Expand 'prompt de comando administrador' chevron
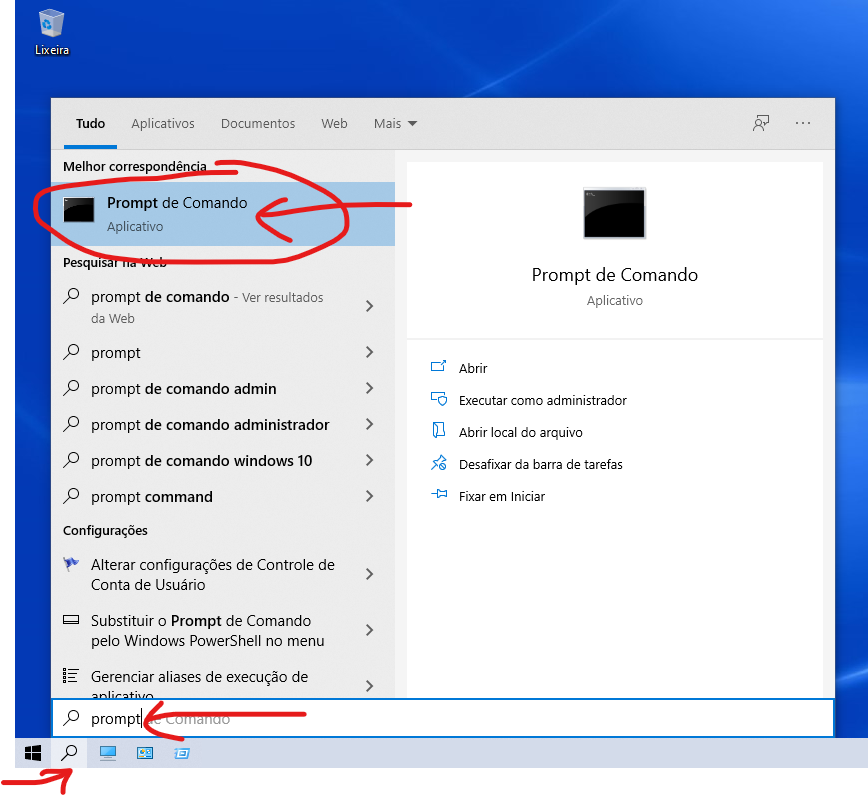The image size is (868, 795). pos(370,424)
